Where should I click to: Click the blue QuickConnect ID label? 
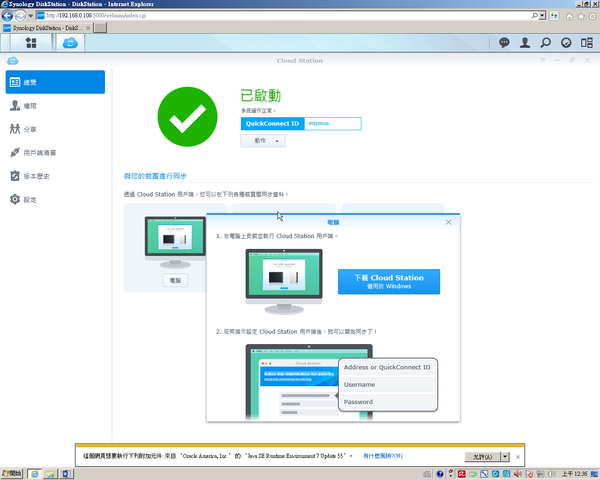(272, 123)
